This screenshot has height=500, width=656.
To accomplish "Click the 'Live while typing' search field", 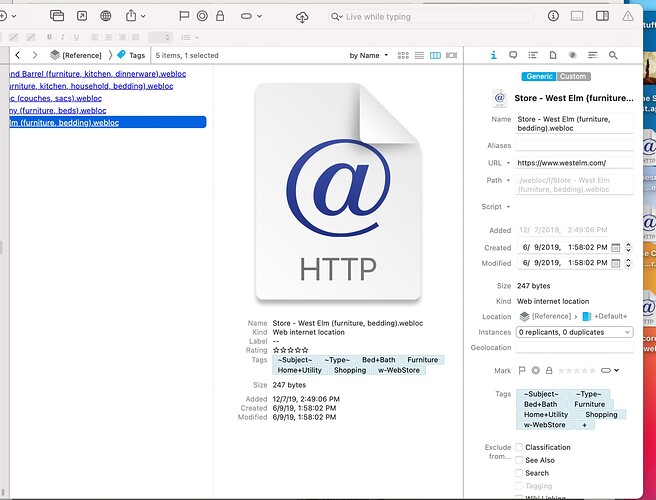I will click(431, 17).
